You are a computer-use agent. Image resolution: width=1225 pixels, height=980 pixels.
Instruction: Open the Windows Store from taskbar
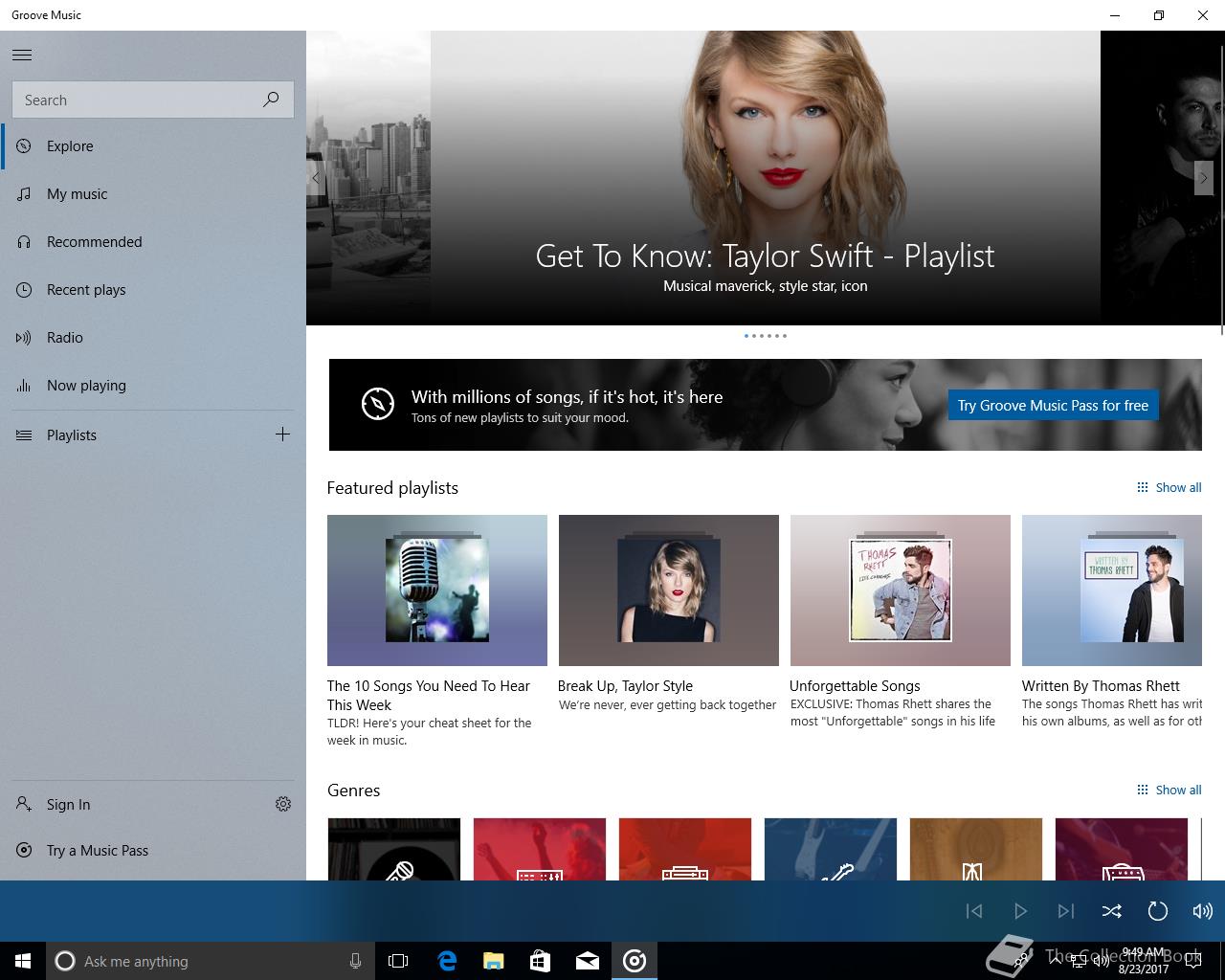[541, 961]
